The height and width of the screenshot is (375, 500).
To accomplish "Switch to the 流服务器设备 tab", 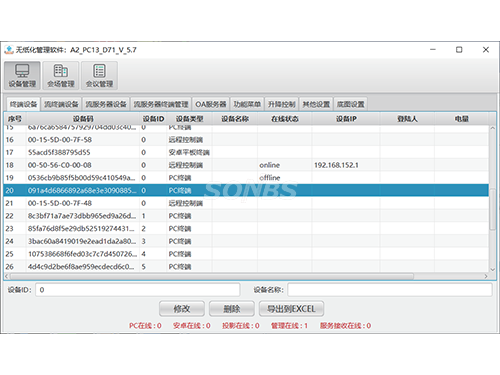I will tap(106, 104).
